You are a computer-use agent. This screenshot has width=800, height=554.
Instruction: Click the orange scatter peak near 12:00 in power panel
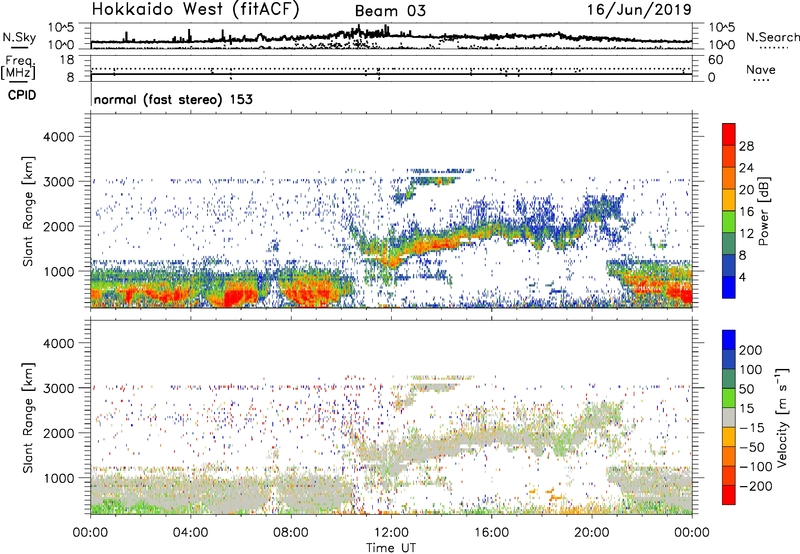click(x=392, y=262)
